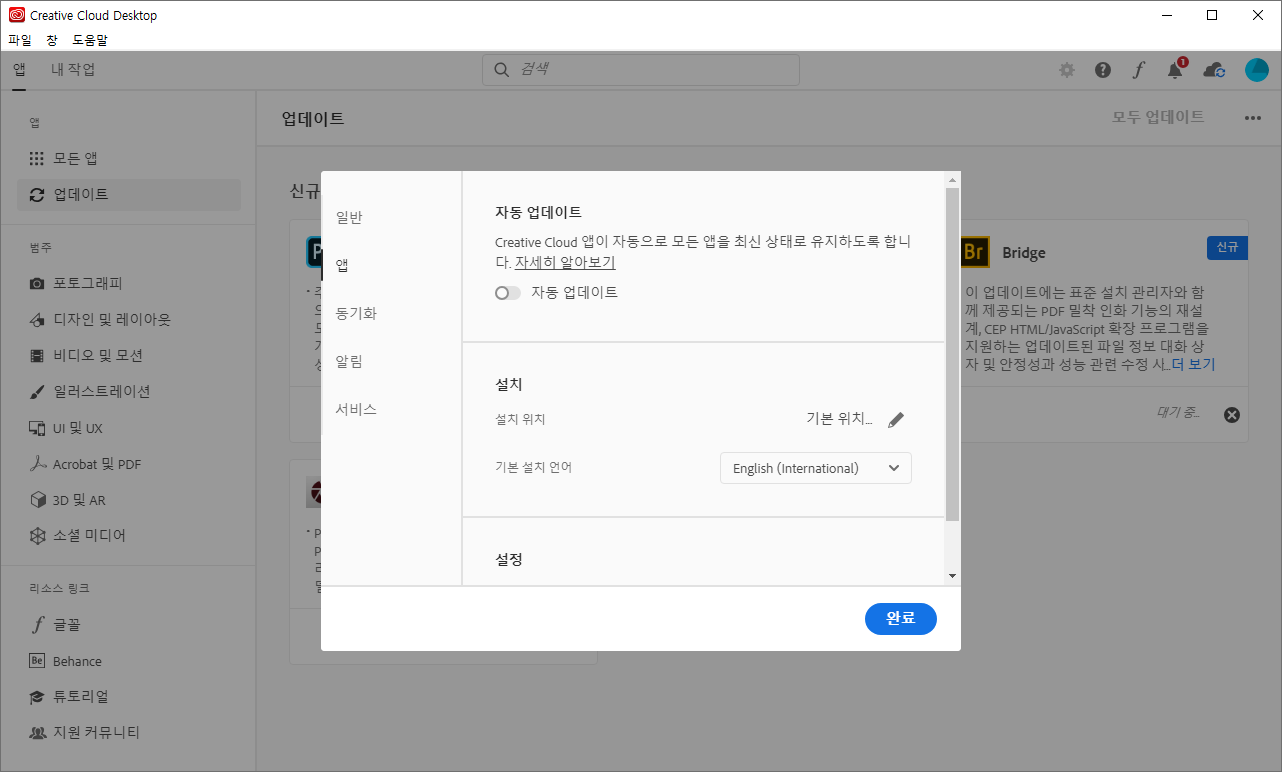The height and width of the screenshot is (772, 1282).
Task: Click the 모두 업데이트 button
Action: (1159, 117)
